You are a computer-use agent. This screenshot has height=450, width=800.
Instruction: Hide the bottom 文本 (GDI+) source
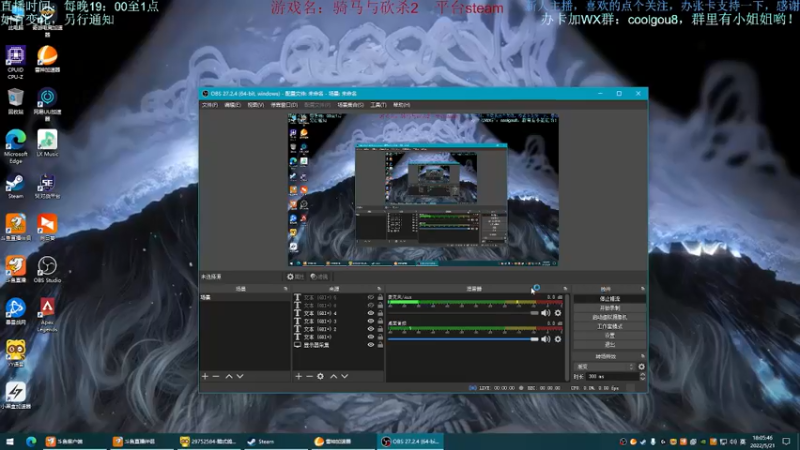(370, 337)
